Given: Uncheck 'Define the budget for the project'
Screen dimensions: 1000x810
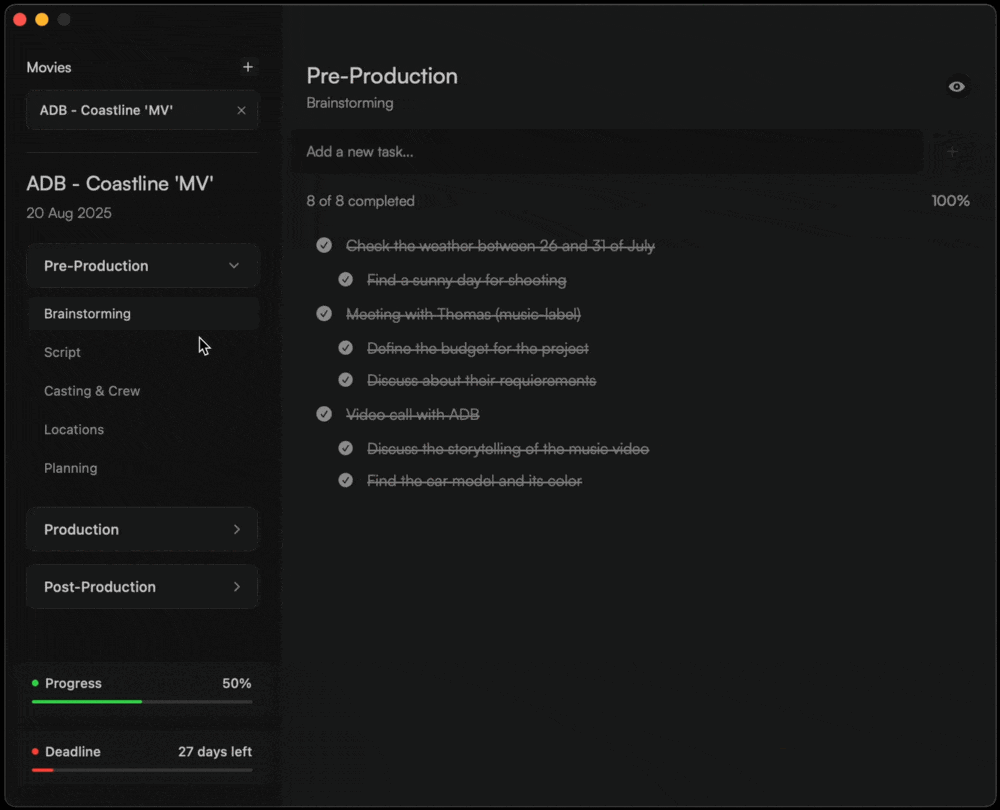Looking at the screenshot, I should point(345,348).
